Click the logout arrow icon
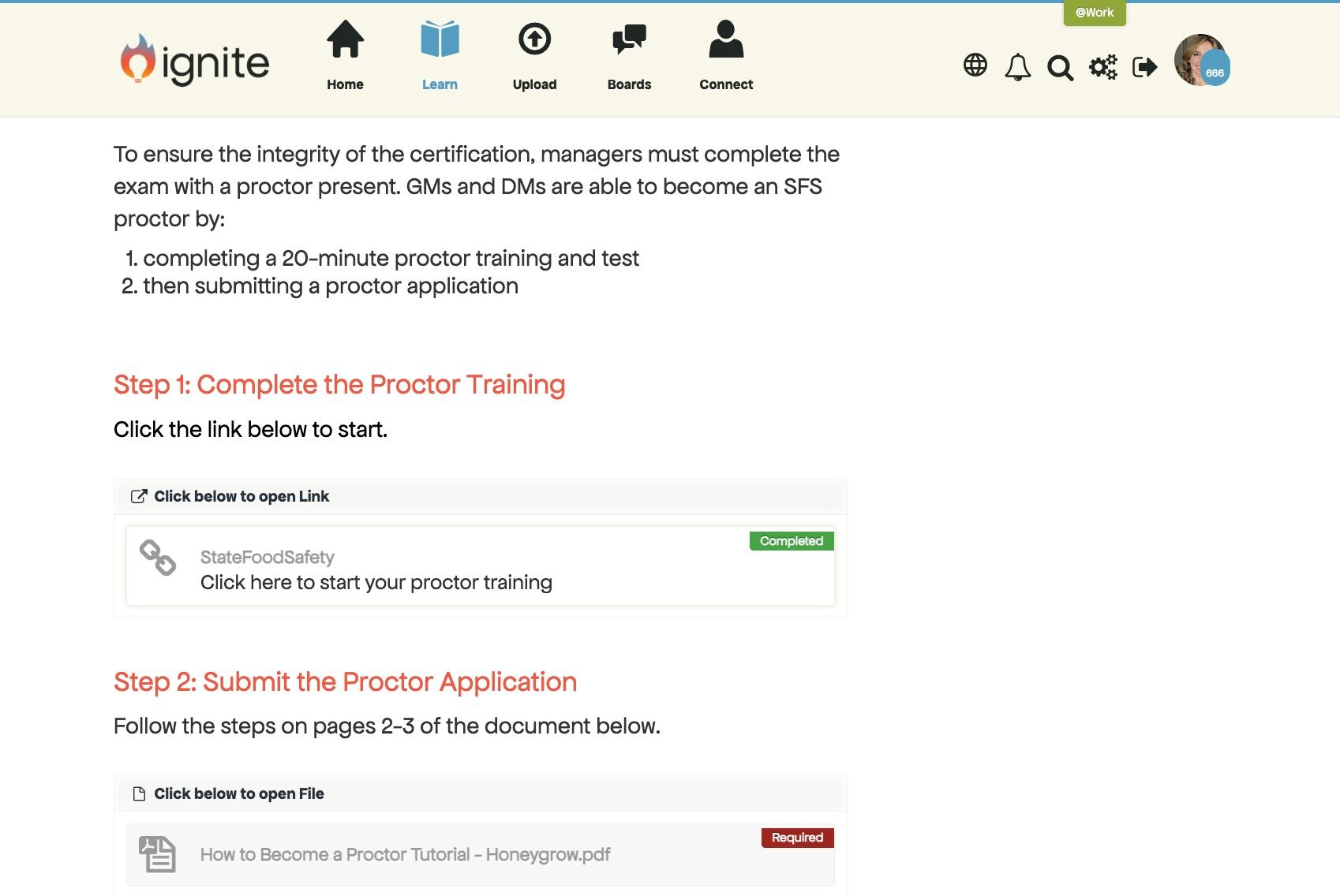1340x896 pixels. pyautogui.click(x=1144, y=67)
